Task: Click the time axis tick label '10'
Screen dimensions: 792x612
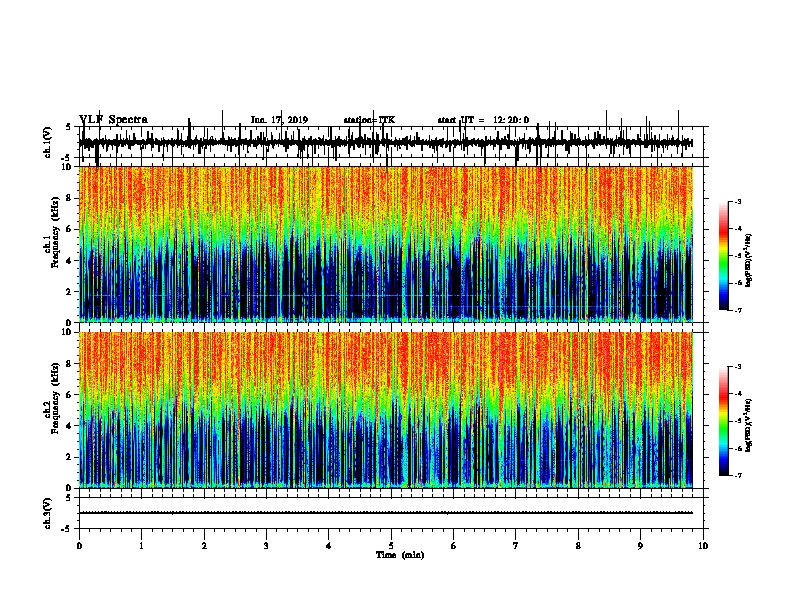Action: tap(703, 546)
